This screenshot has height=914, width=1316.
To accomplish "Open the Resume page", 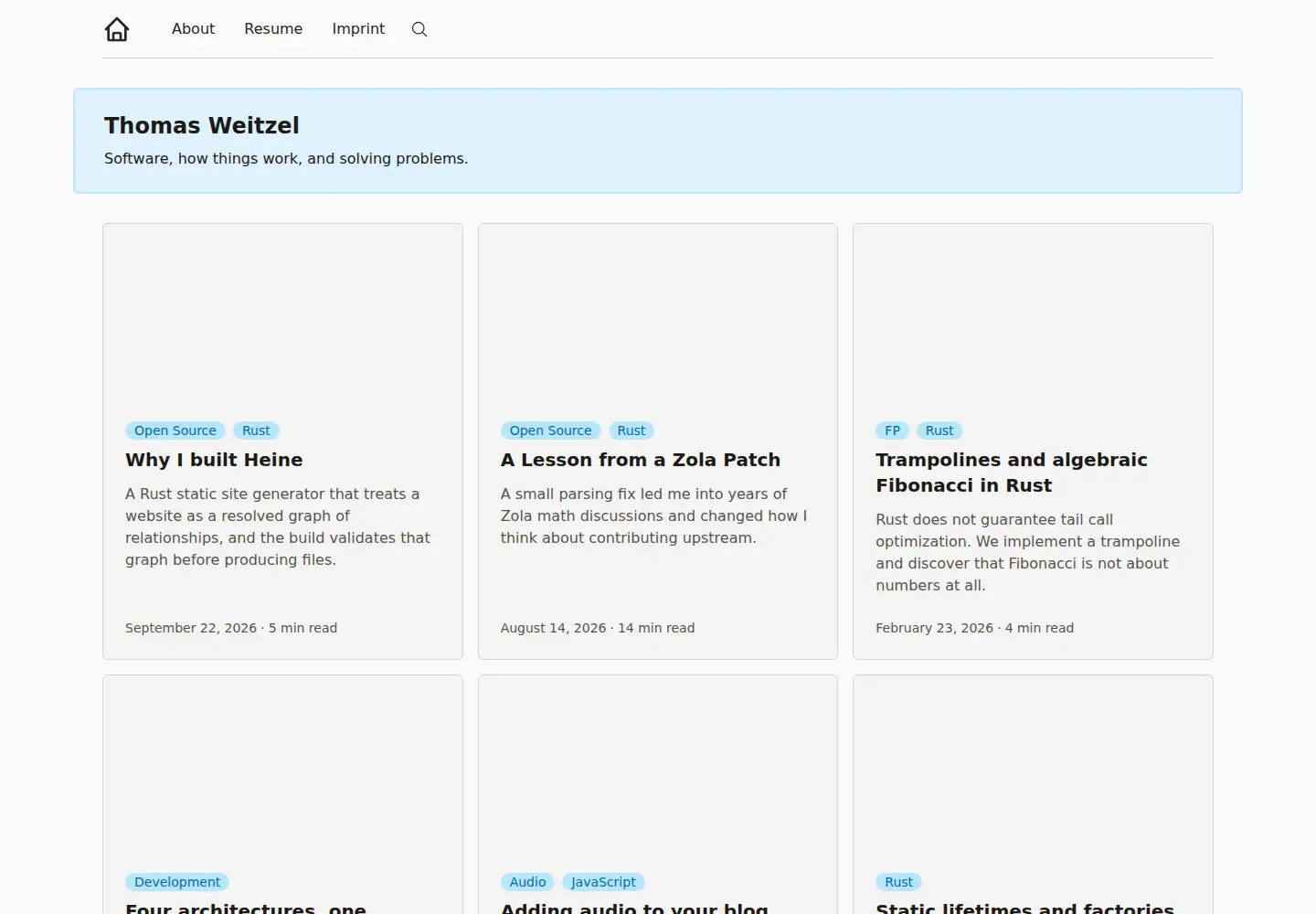I will tap(273, 28).
